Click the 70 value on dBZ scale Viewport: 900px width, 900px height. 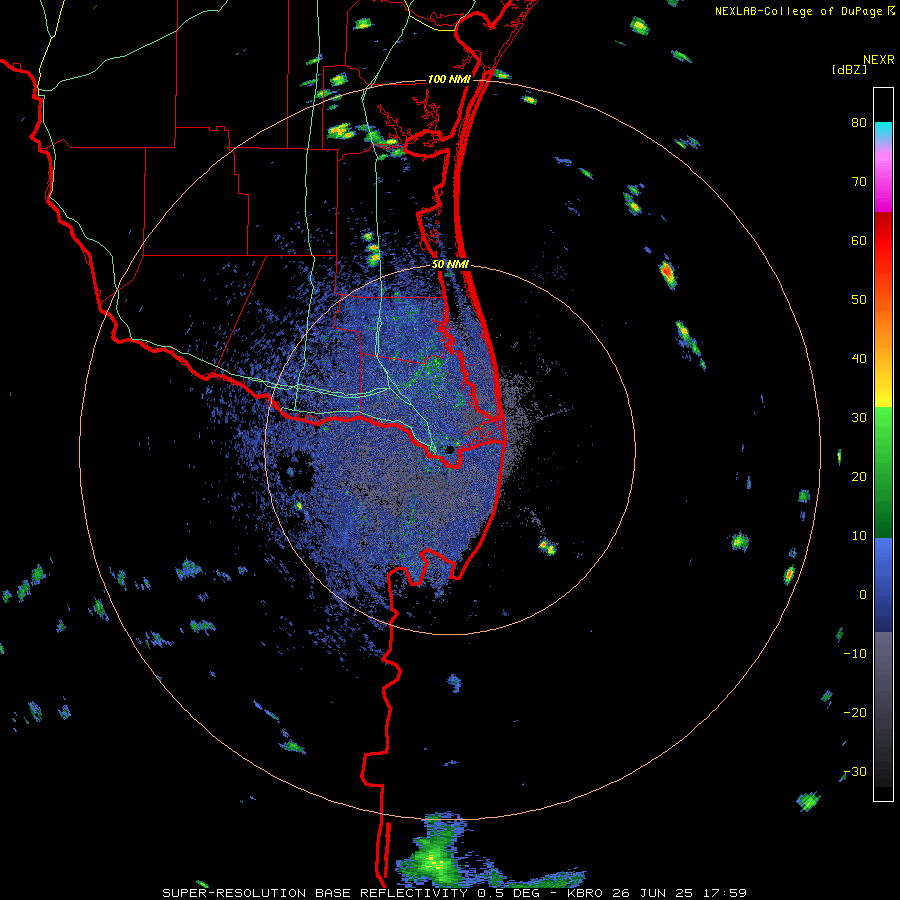pos(859,182)
